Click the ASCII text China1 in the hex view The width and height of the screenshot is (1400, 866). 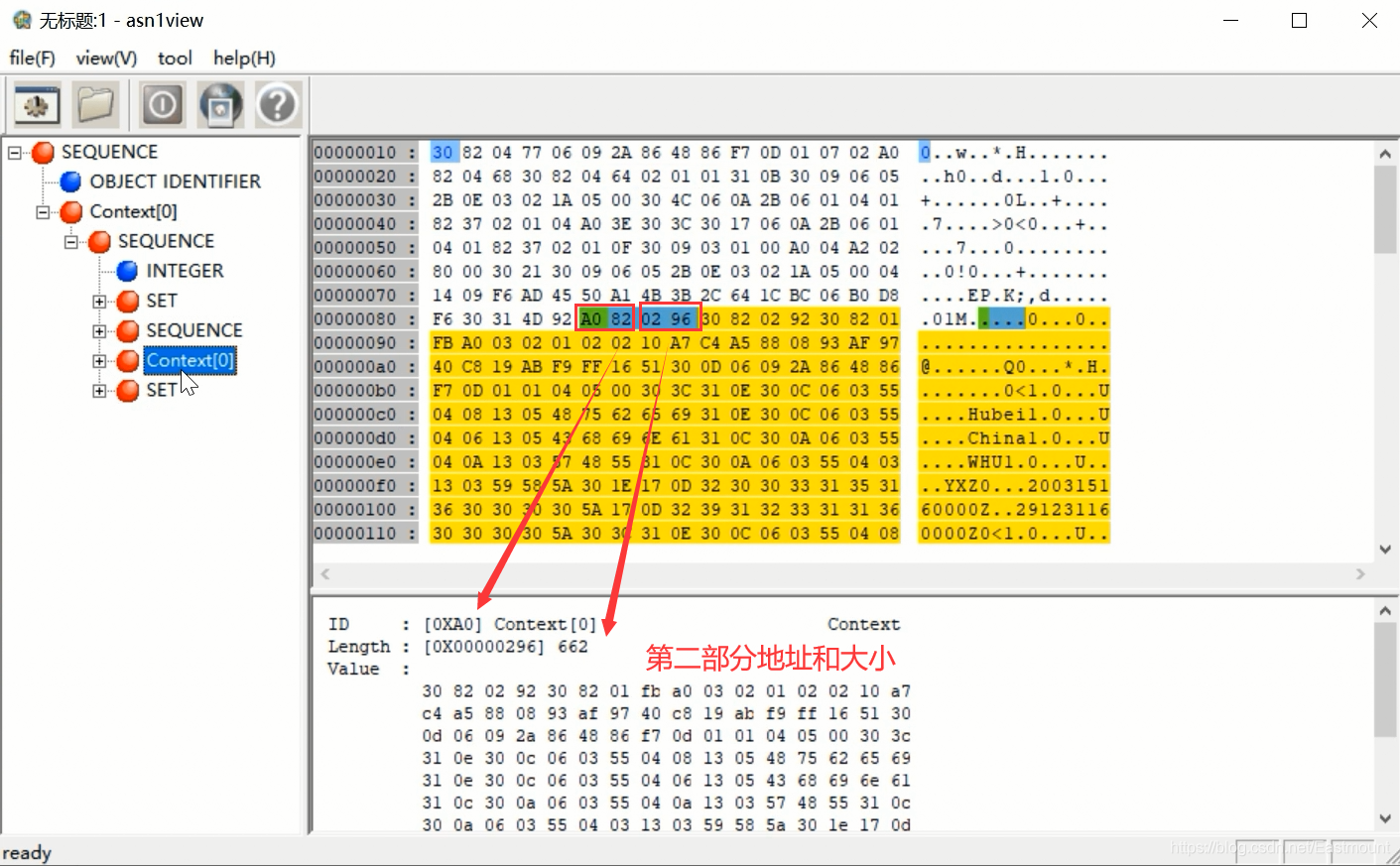[x=1003, y=438]
